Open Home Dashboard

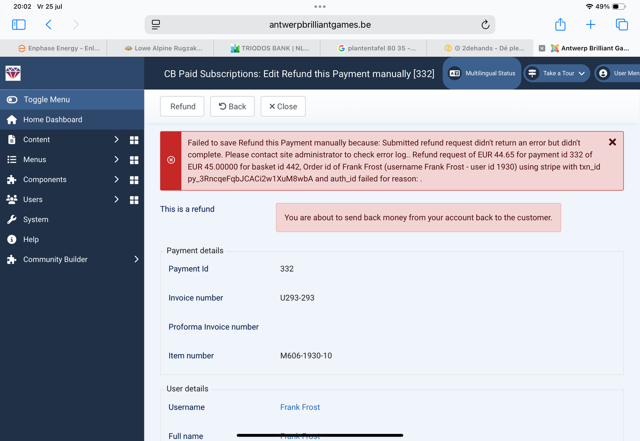72,120
